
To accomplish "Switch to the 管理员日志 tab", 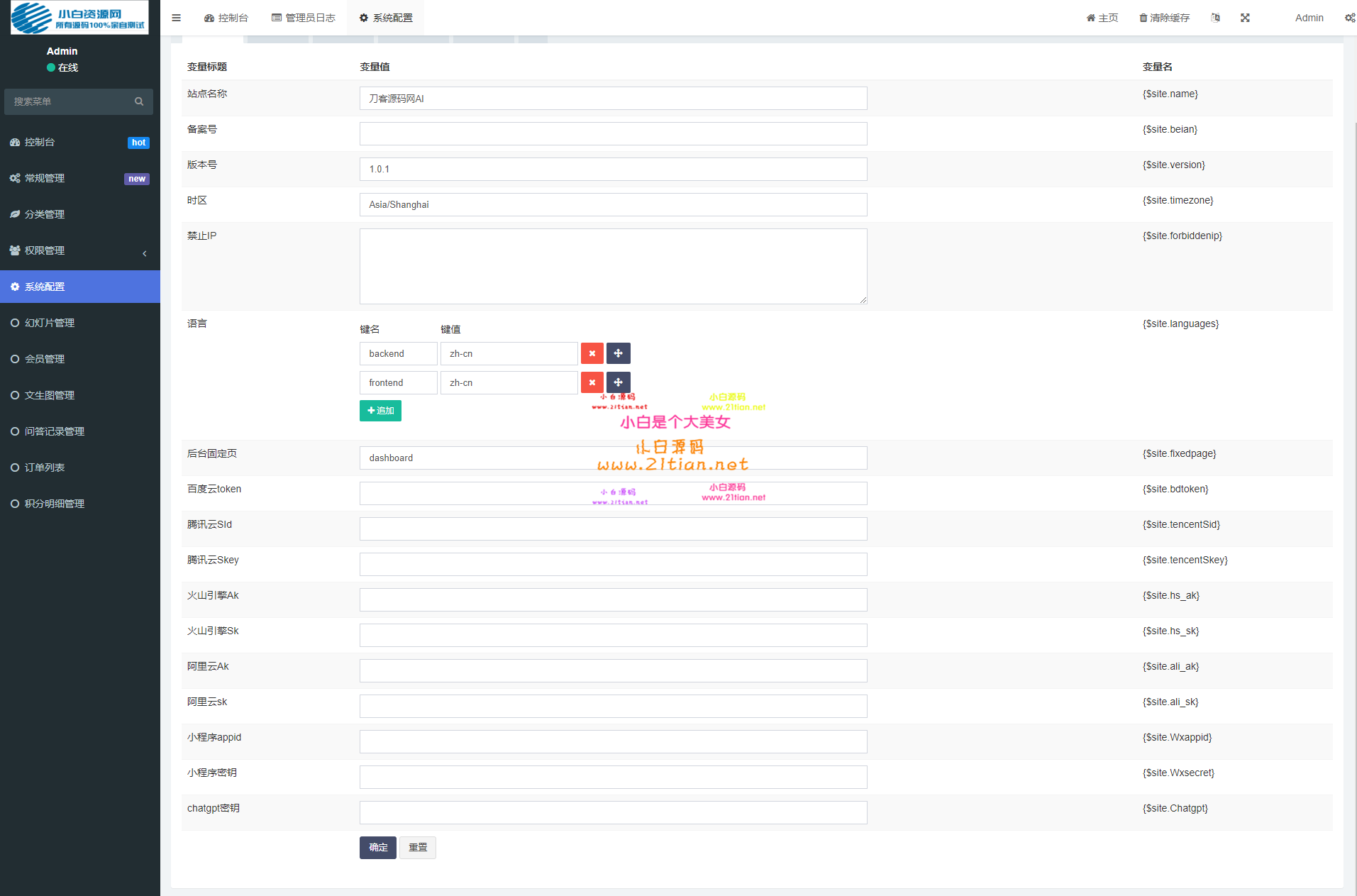I will pos(304,18).
